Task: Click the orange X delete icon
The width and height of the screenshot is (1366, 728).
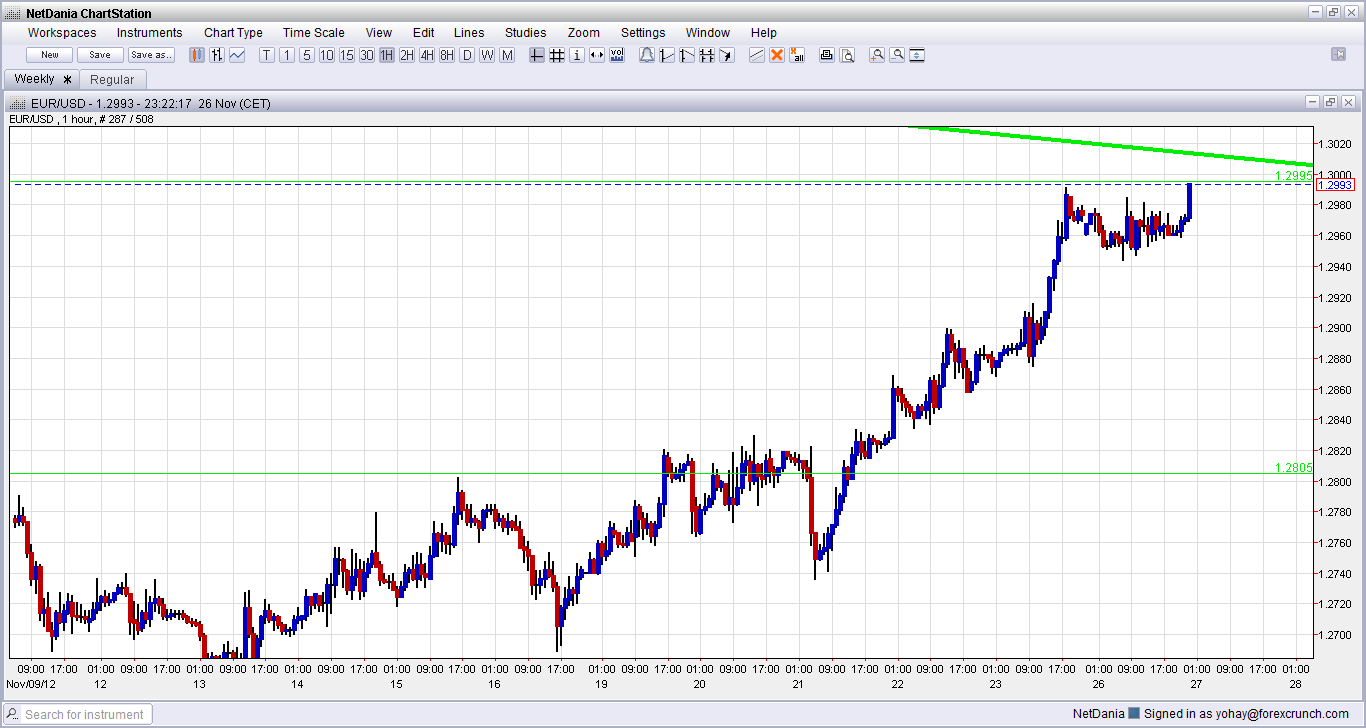Action: 777,55
